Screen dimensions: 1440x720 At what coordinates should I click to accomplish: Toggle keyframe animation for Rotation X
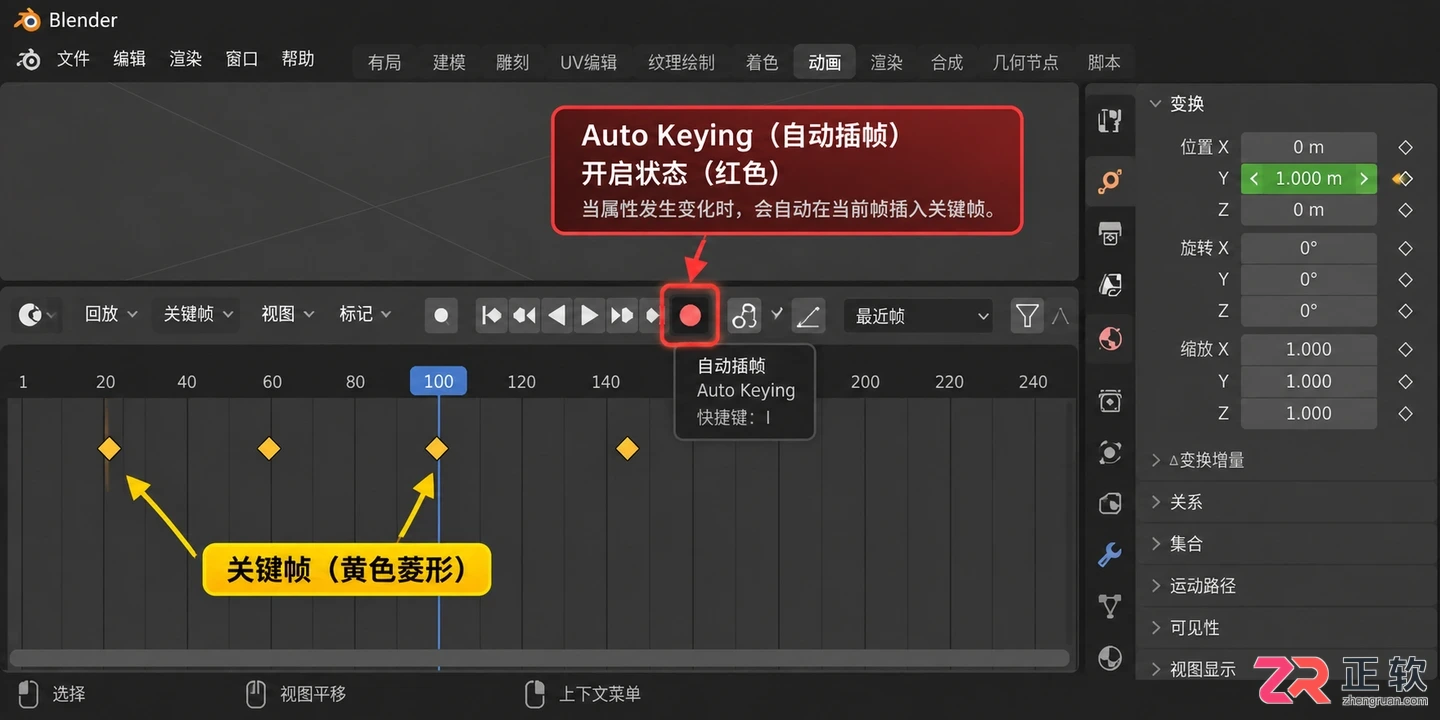1405,248
